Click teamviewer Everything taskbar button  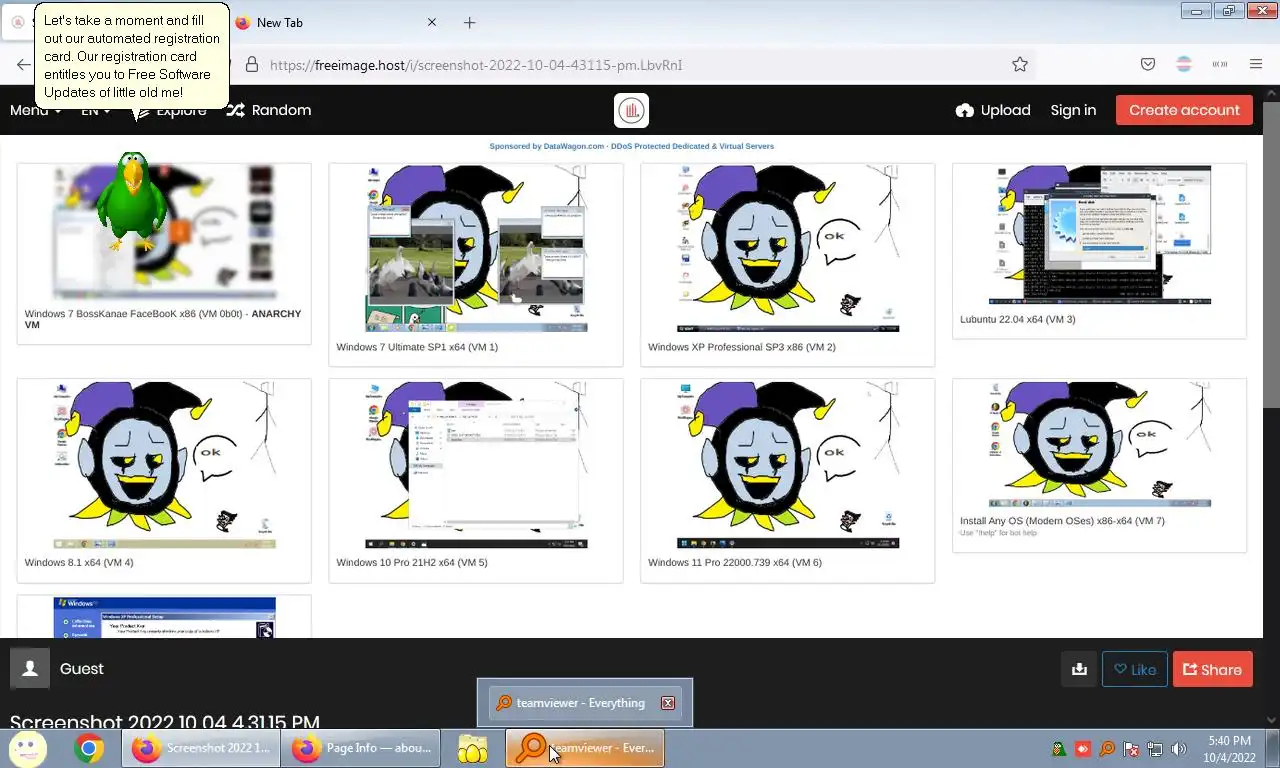coord(585,748)
